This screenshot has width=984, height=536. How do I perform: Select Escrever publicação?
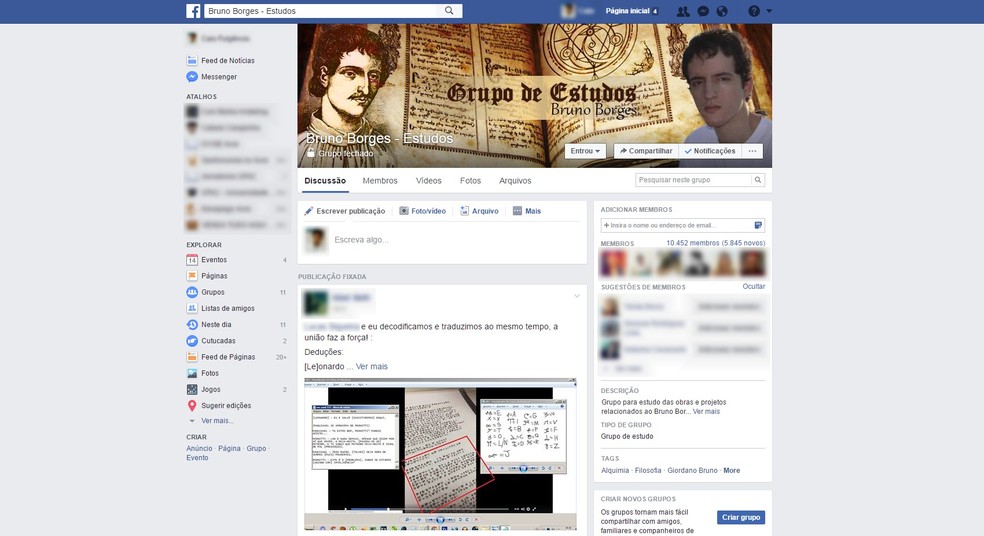(x=345, y=211)
